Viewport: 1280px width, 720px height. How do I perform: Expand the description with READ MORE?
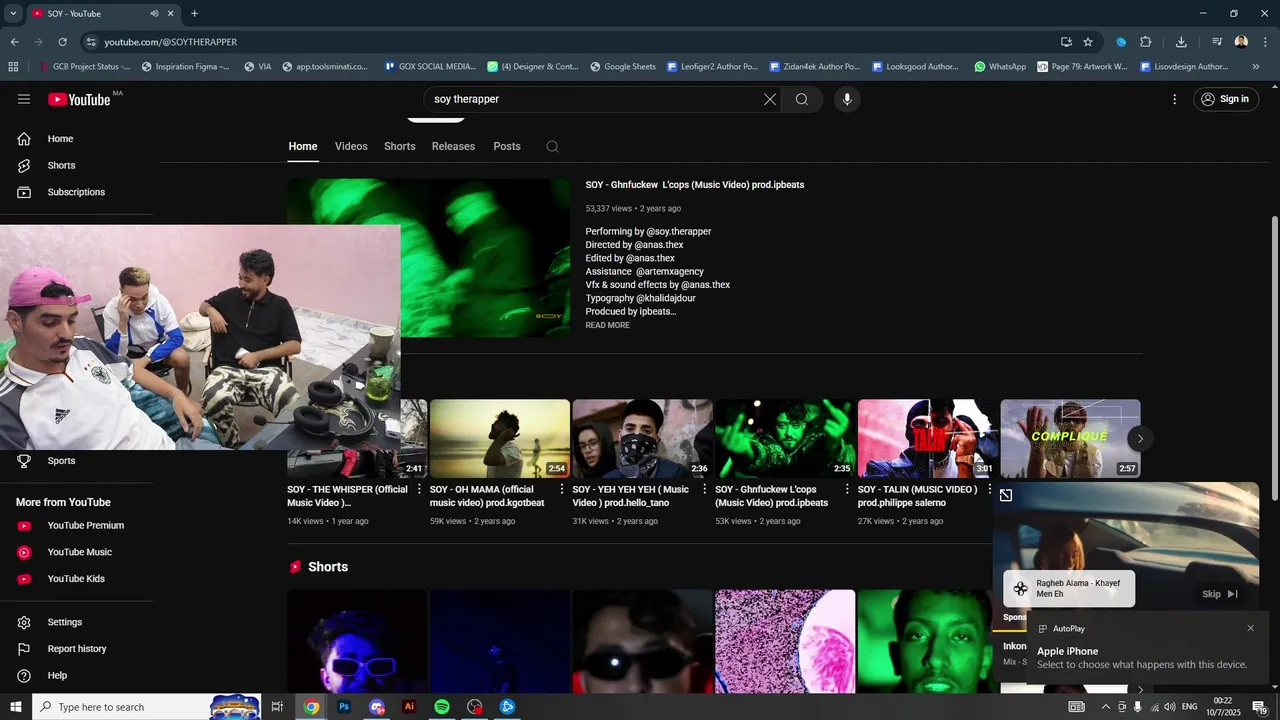point(608,325)
